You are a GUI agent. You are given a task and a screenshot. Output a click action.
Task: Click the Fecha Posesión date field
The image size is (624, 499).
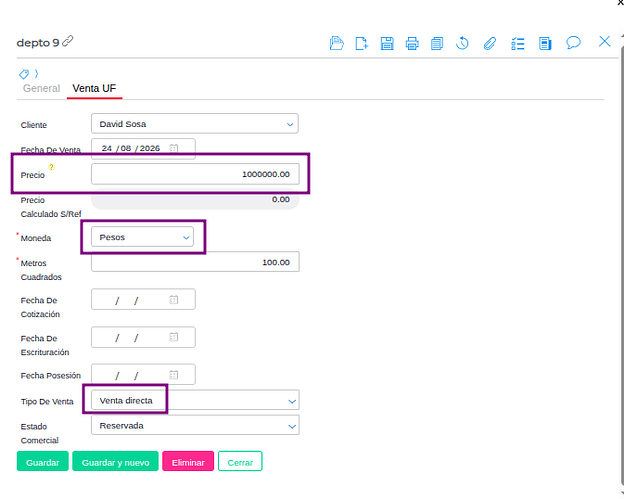(x=143, y=375)
